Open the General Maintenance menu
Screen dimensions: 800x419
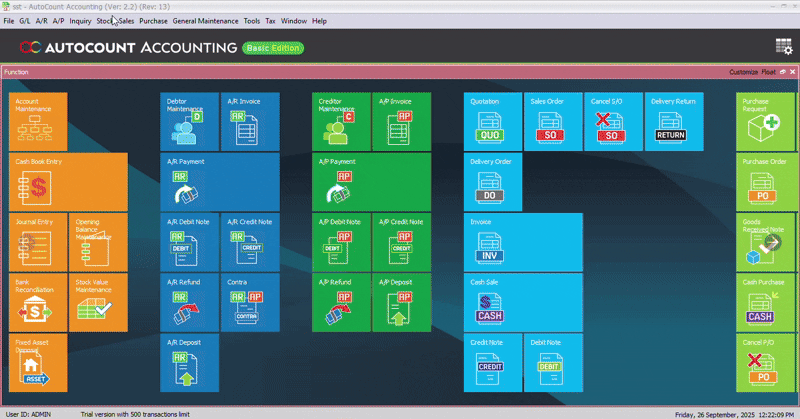pyautogui.click(x=205, y=21)
